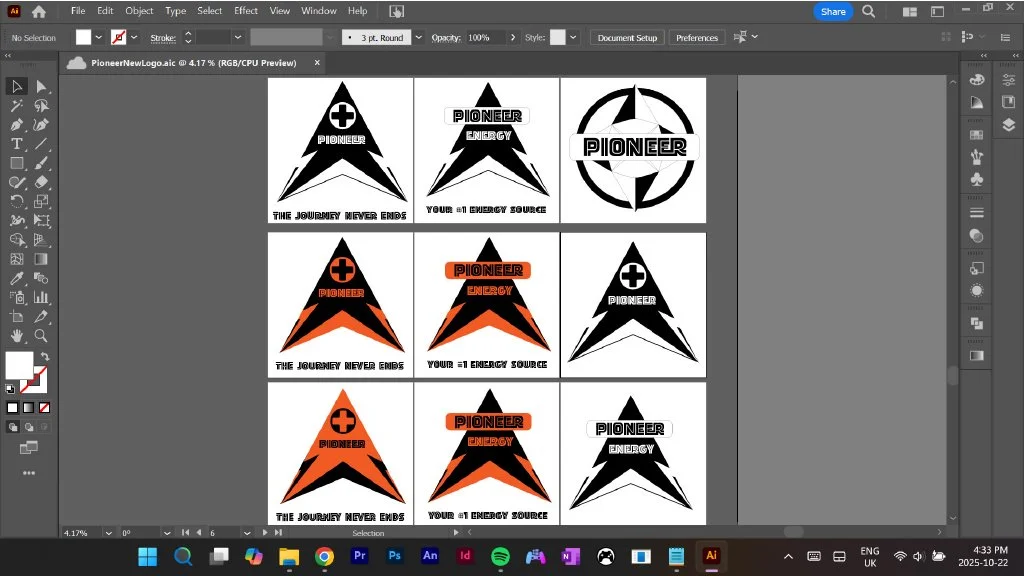The width and height of the screenshot is (1024, 576).
Task: Select the Gradient tool
Action: click(41, 259)
